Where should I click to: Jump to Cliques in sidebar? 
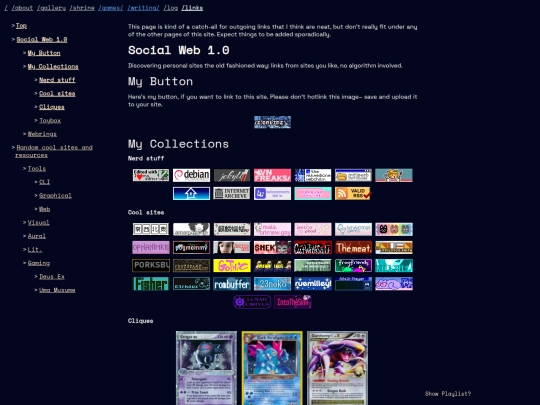52,107
